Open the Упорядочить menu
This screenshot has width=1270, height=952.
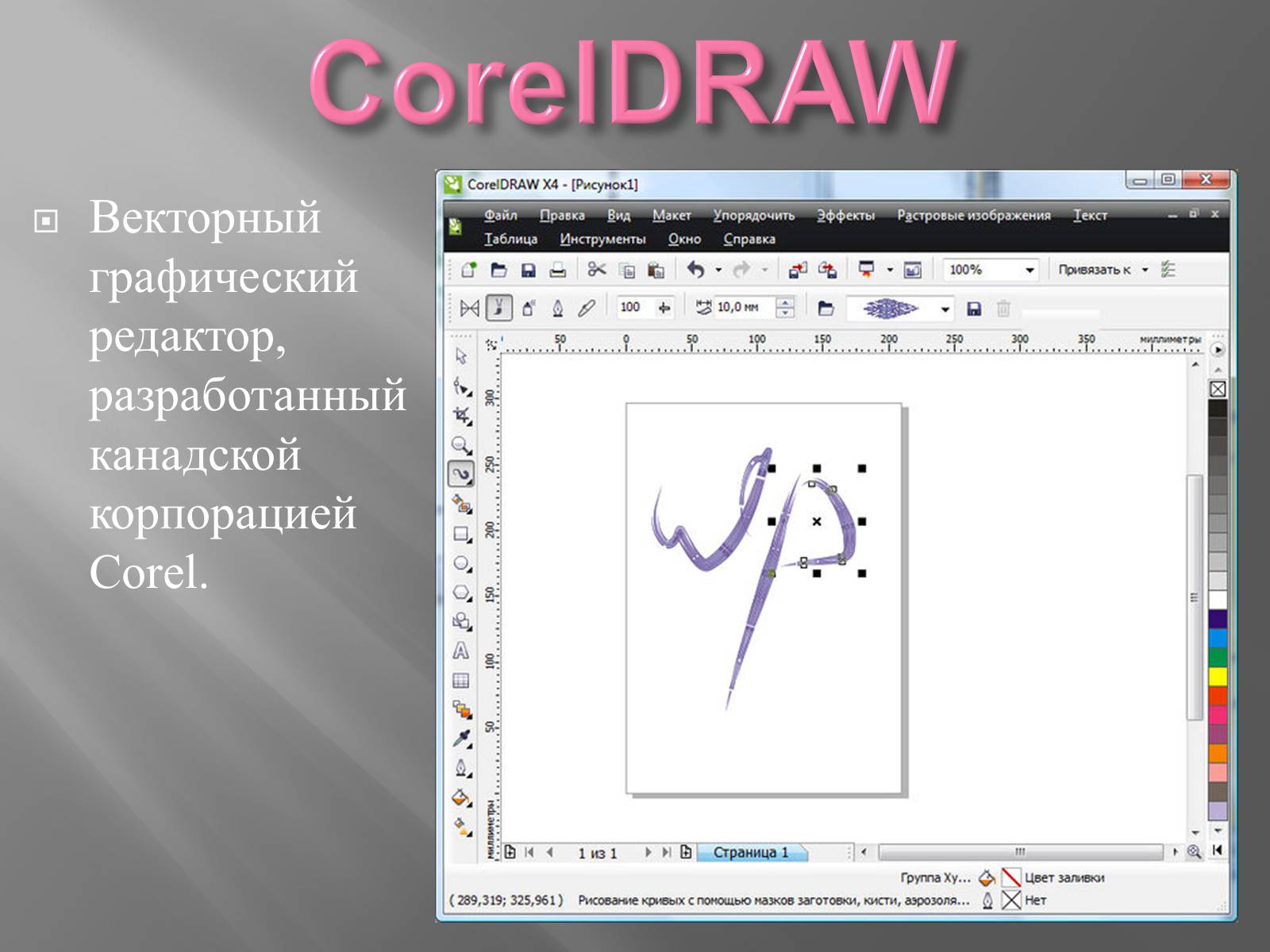753,216
